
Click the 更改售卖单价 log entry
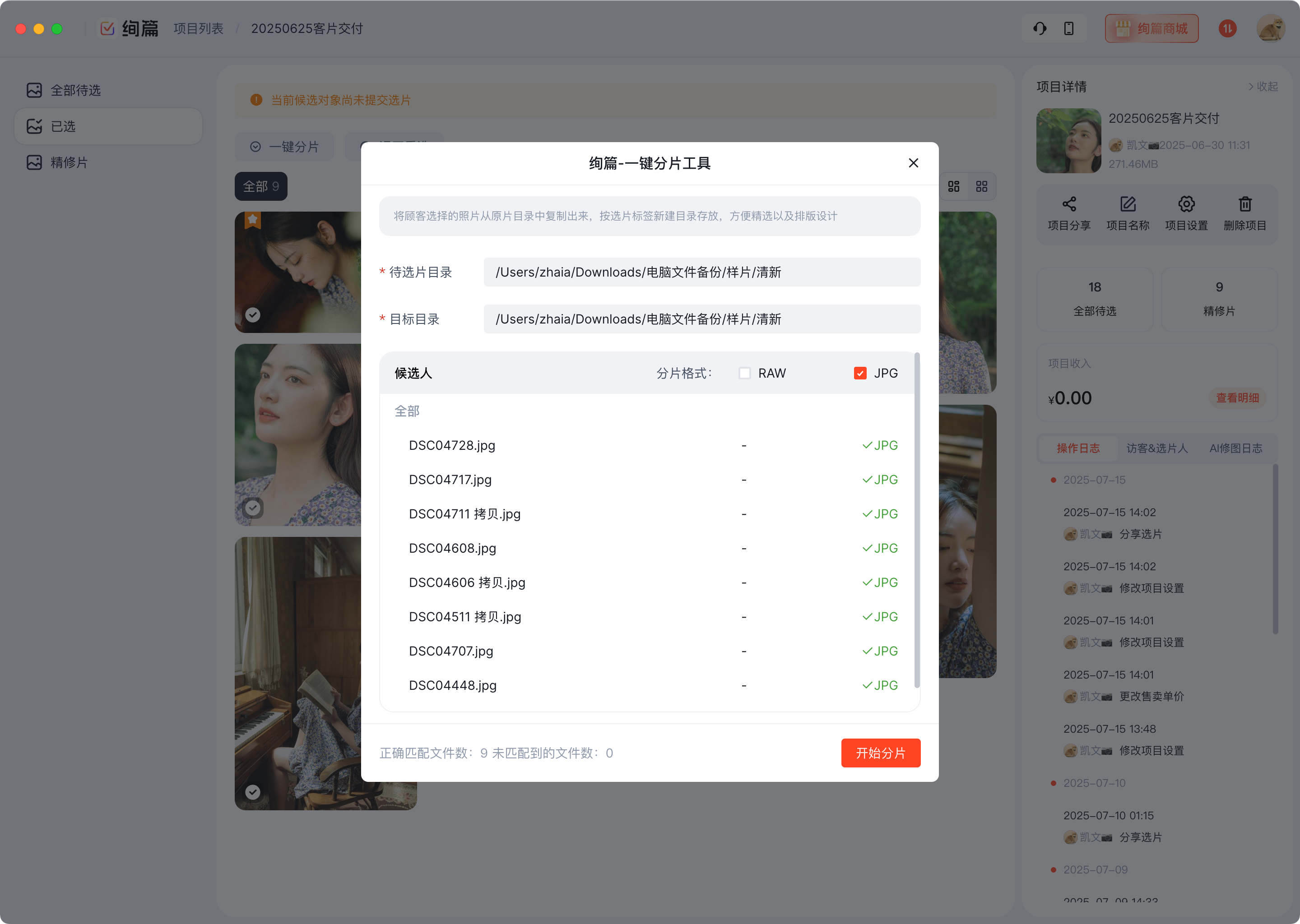tap(1124, 686)
